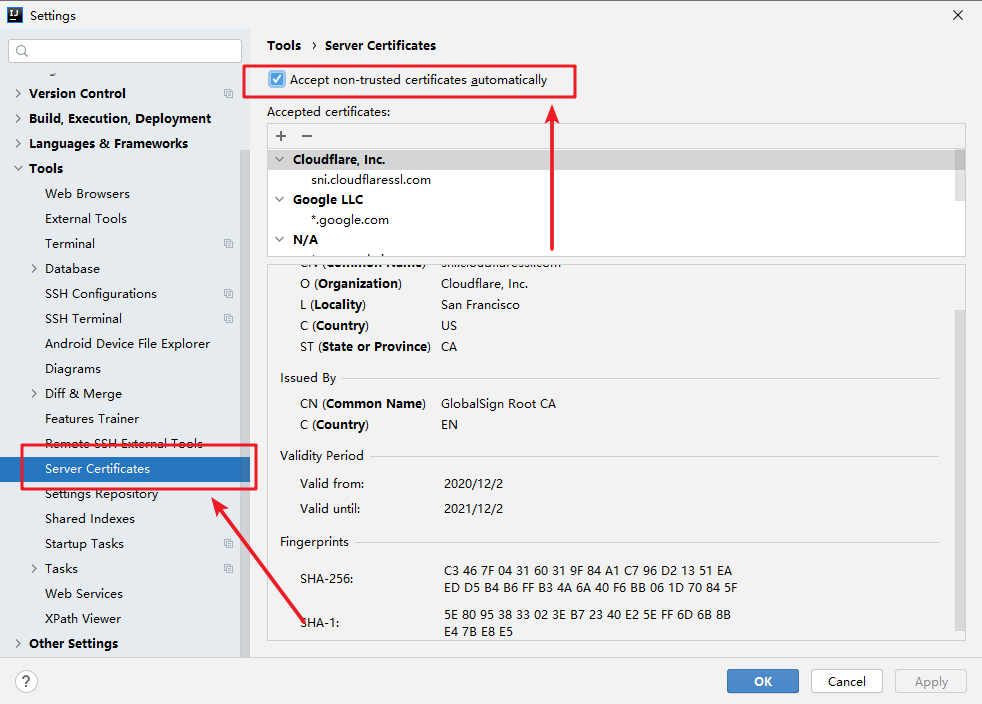Expand the Other Settings section
The image size is (982, 704).
(18, 643)
